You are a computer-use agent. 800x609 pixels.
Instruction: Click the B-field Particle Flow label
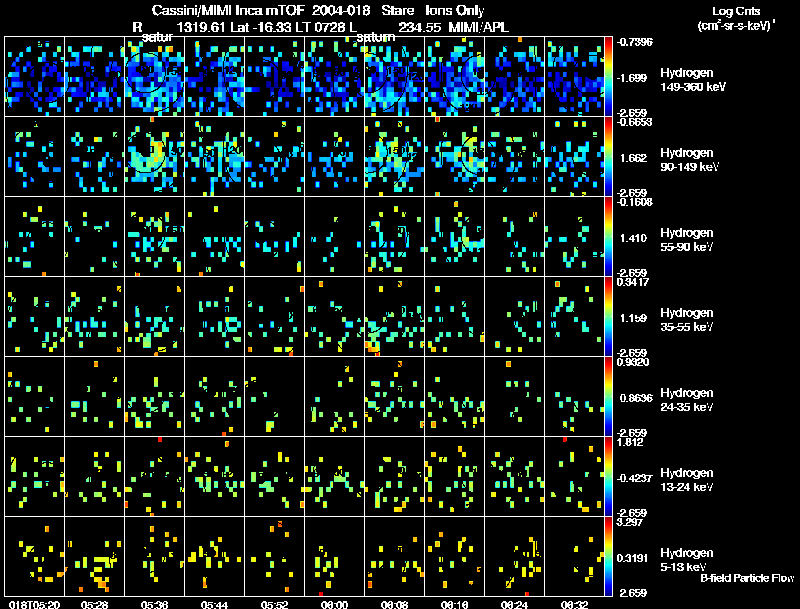pyautogui.click(x=747, y=578)
